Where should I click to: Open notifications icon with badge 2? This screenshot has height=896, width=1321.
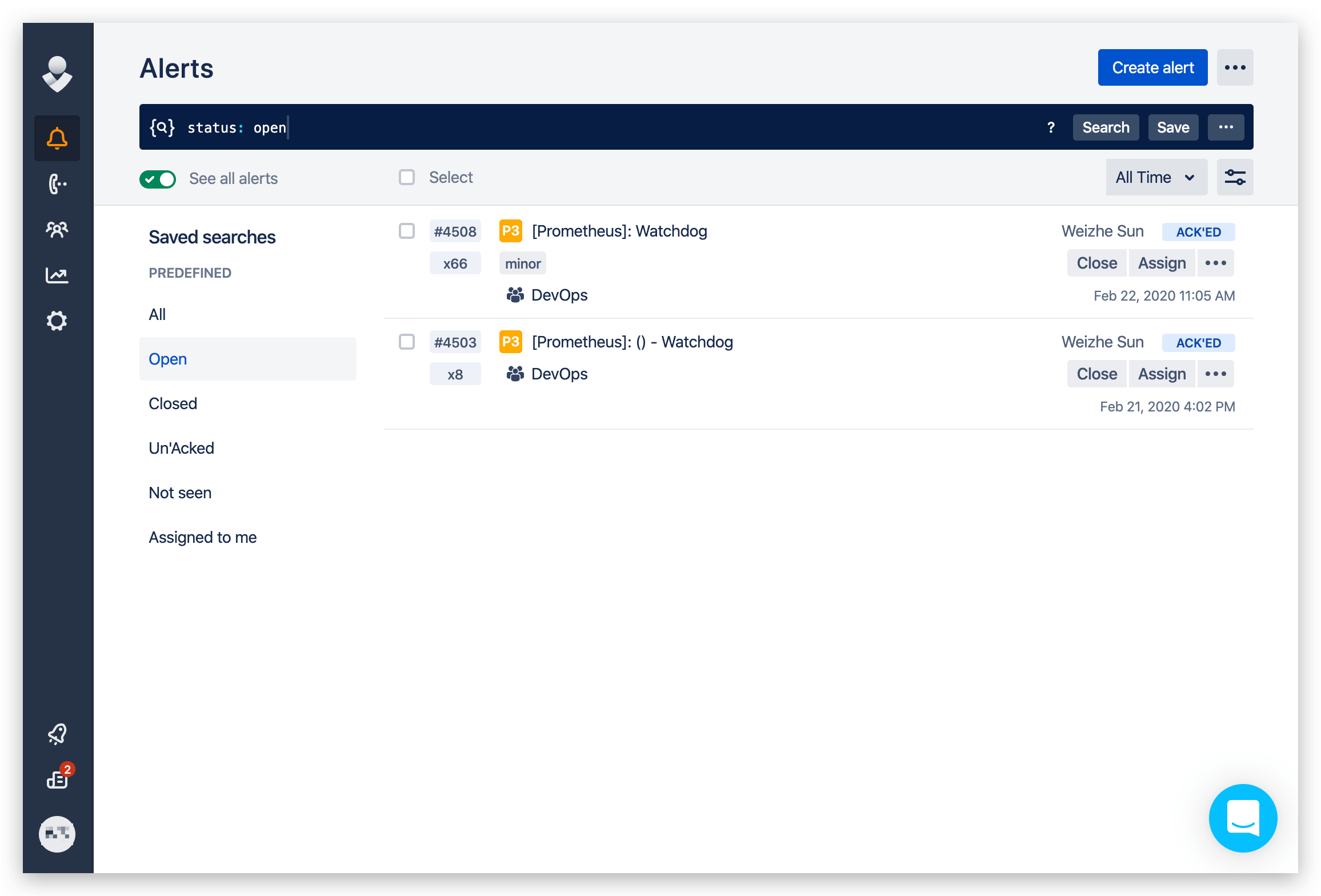pyautogui.click(x=57, y=779)
